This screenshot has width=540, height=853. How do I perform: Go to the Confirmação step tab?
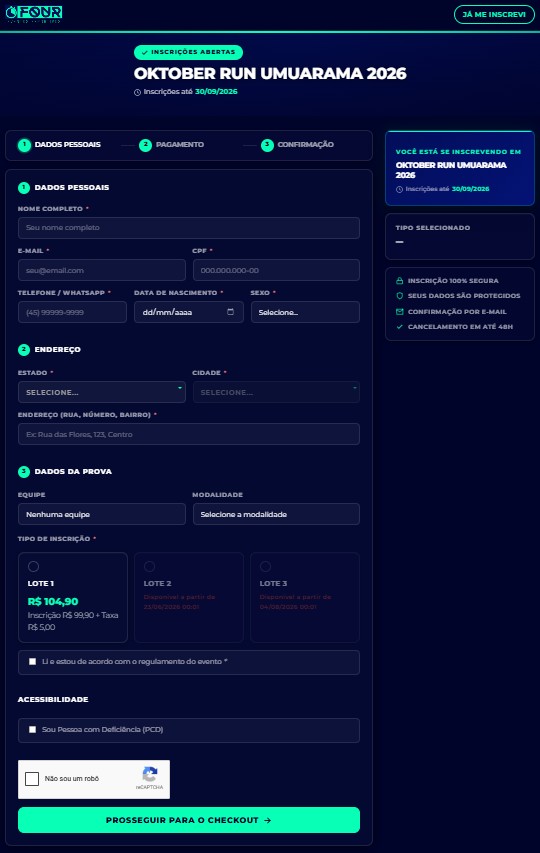(x=297, y=145)
